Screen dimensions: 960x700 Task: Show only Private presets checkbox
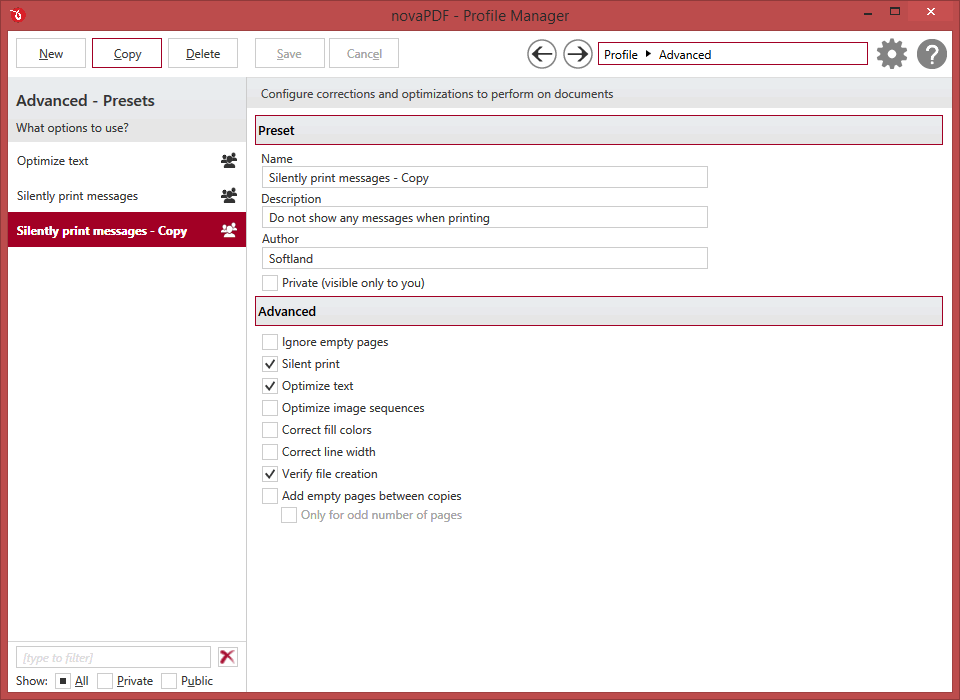105,681
